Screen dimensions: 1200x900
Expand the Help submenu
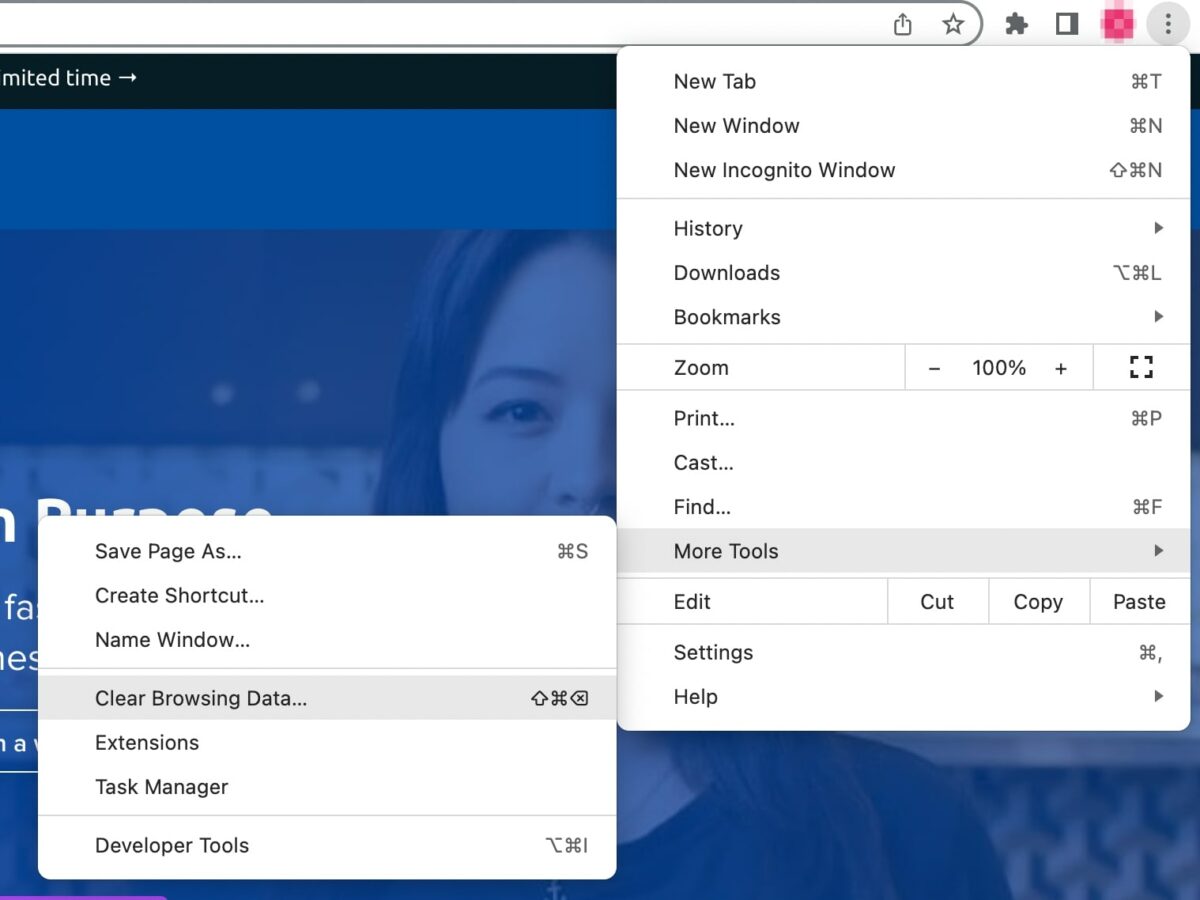695,696
